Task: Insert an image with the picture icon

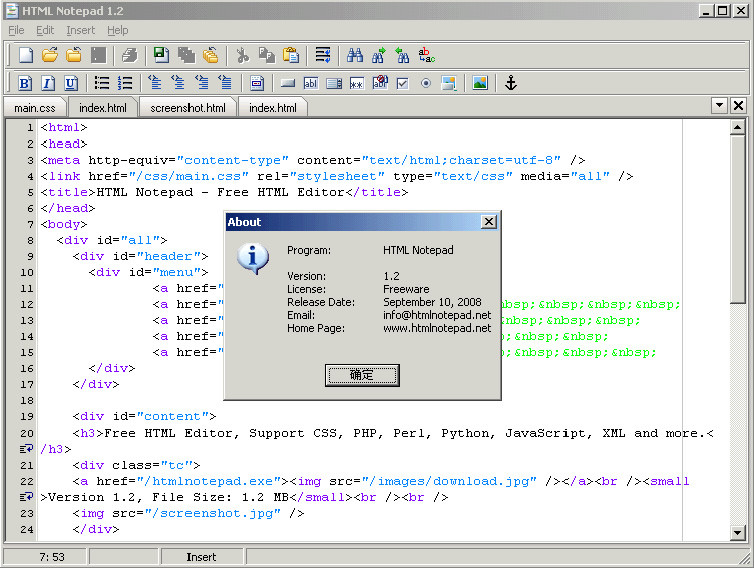Action: click(x=480, y=83)
